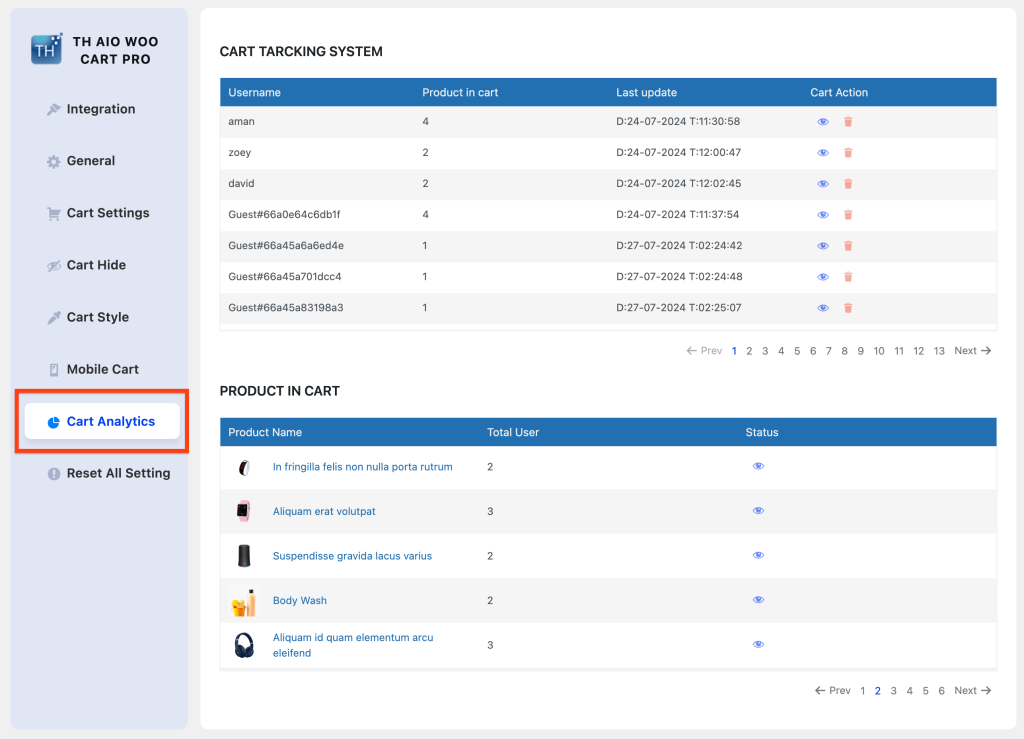Click the Body Wash product thumbnail
This screenshot has height=739, width=1024.
click(244, 600)
